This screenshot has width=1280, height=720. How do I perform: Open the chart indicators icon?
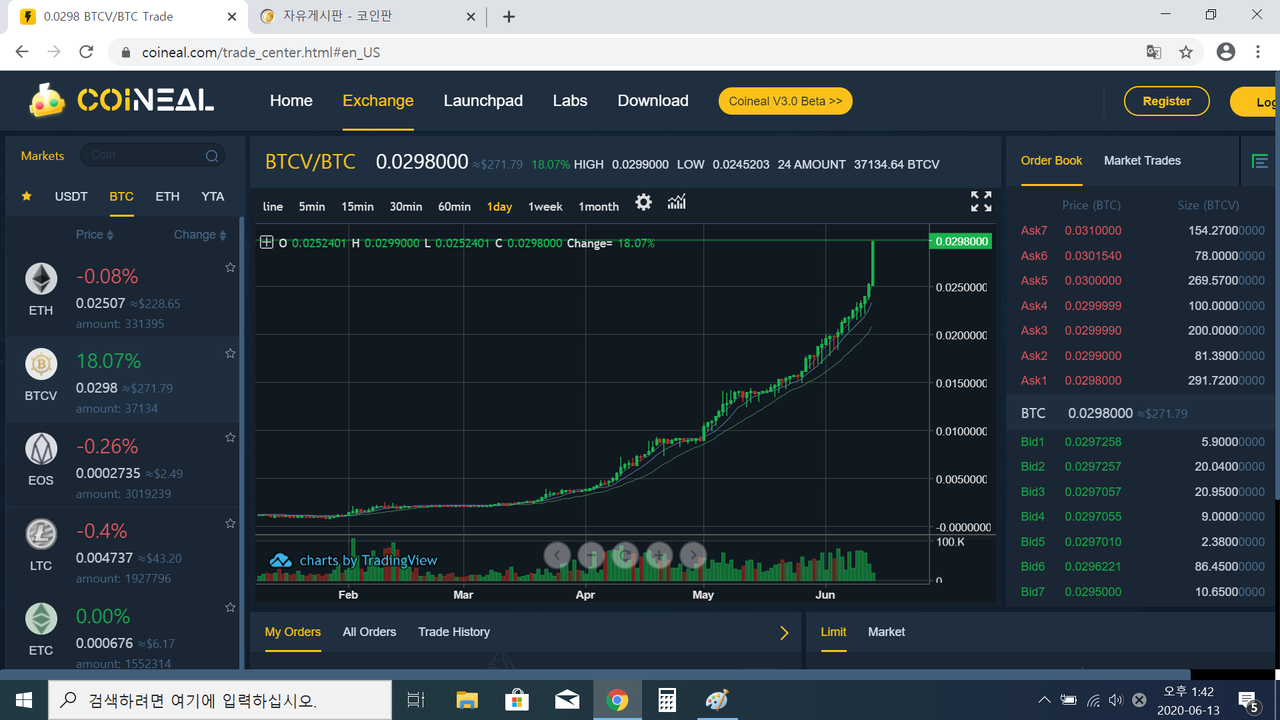click(677, 203)
